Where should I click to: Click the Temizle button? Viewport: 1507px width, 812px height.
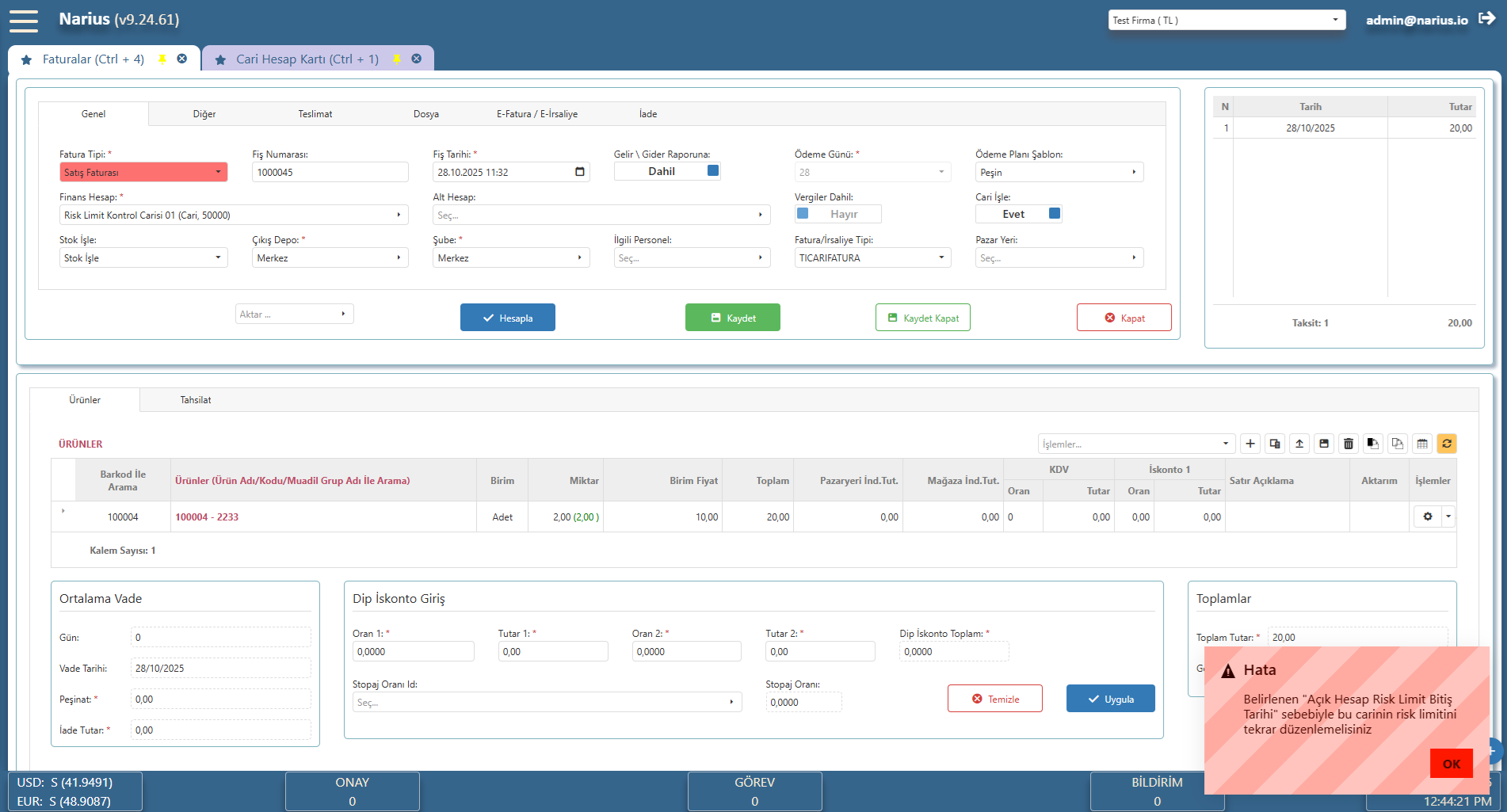(995, 699)
